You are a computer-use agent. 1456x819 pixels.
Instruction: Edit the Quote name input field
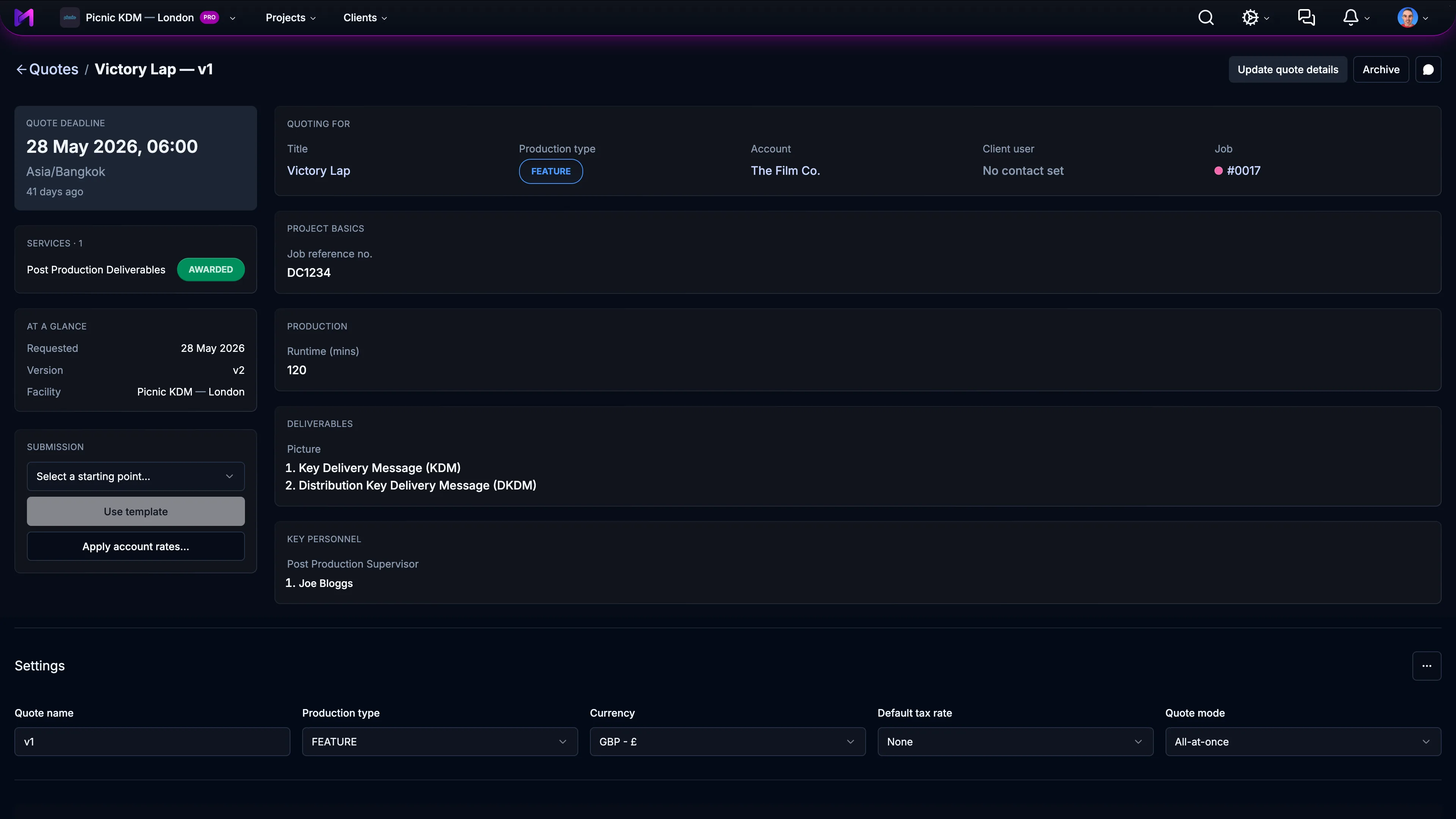(x=152, y=742)
